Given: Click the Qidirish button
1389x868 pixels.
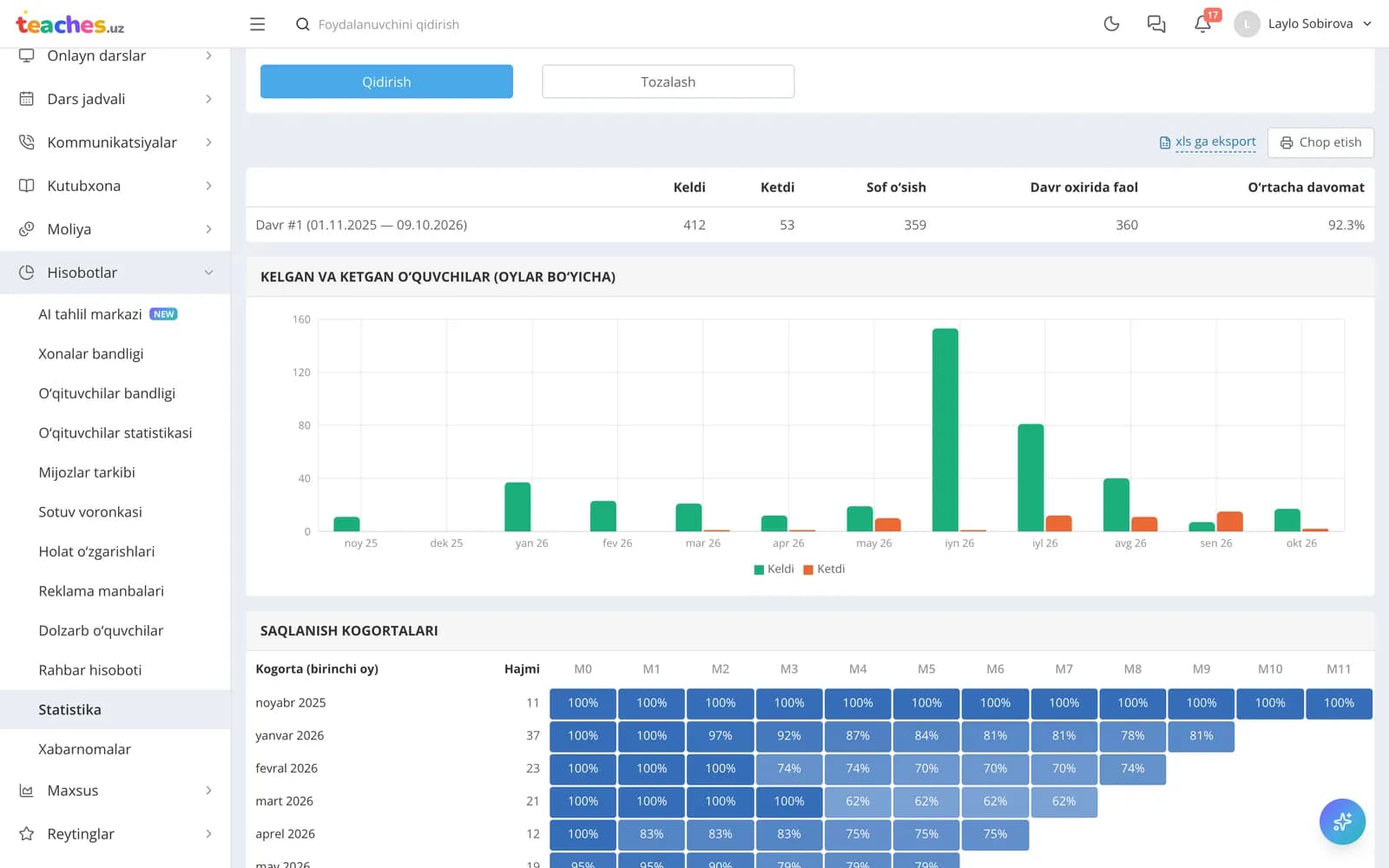Looking at the screenshot, I should pyautogui.click(x=386, y=82).
